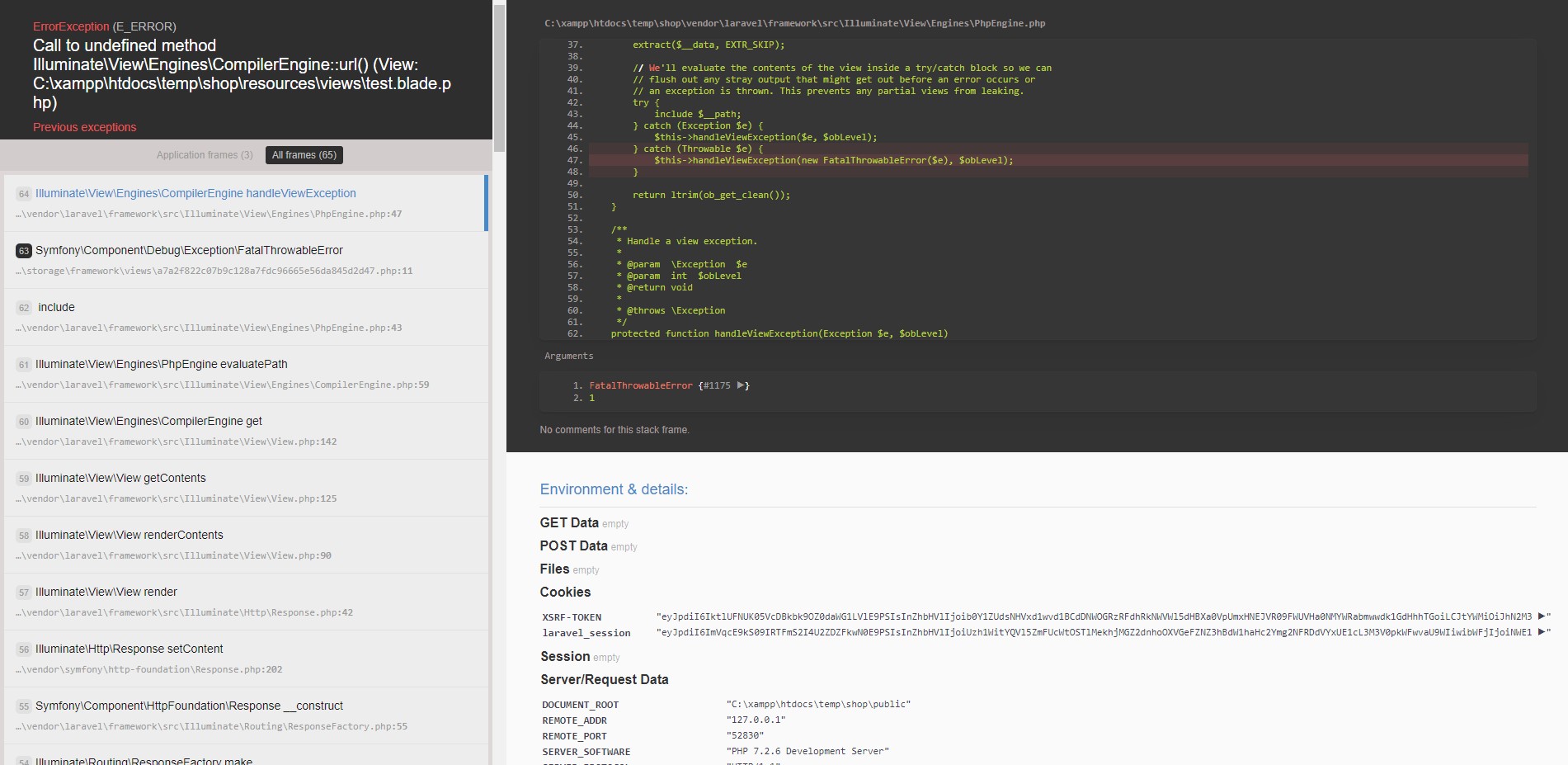Viewport: 1568px width, 765px height.
Task: Switch to Application frames (3) tab
Action: click(x=205, y=155)
